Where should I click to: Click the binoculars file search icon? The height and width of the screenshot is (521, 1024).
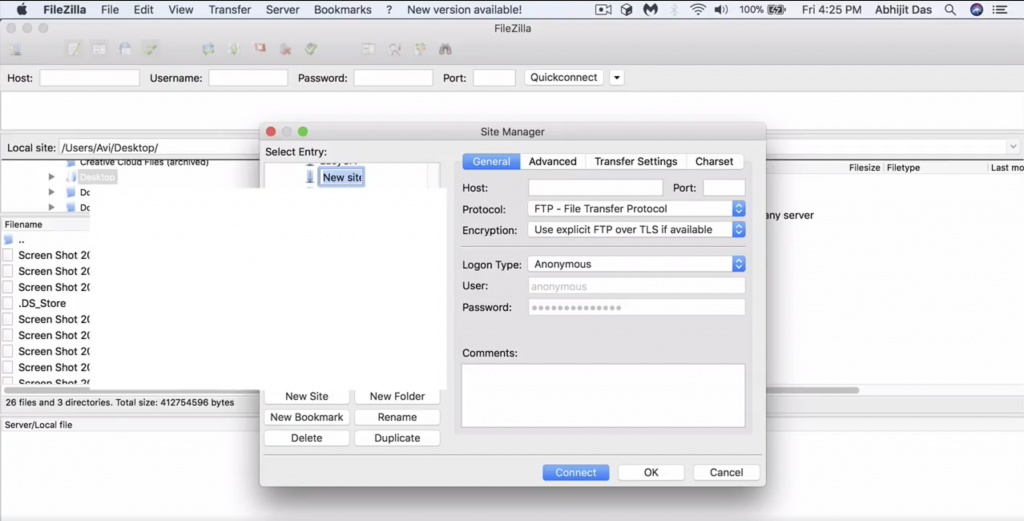(x=445, y=50)
